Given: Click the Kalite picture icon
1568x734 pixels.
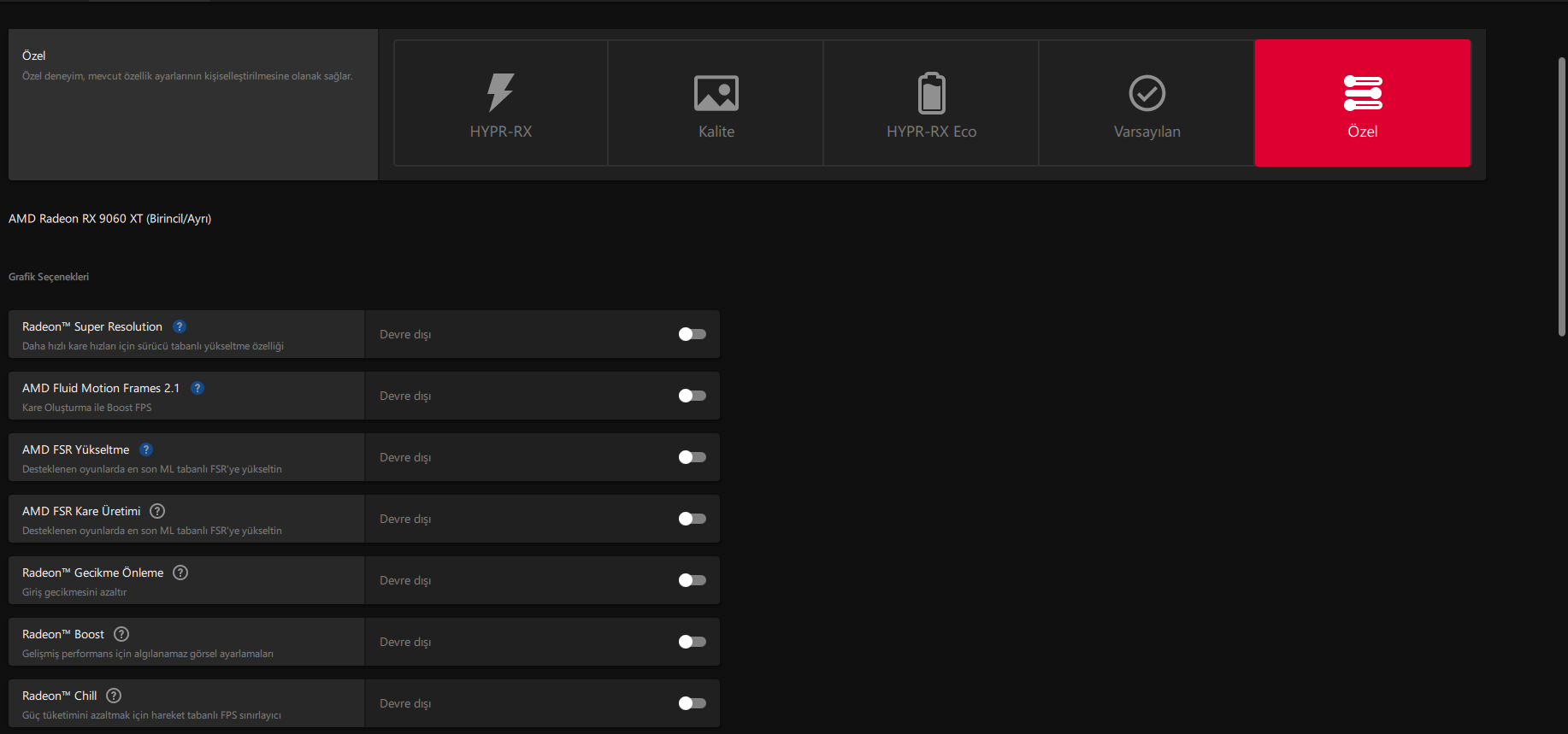Looking at the screenshot, I should pos(716,93).
